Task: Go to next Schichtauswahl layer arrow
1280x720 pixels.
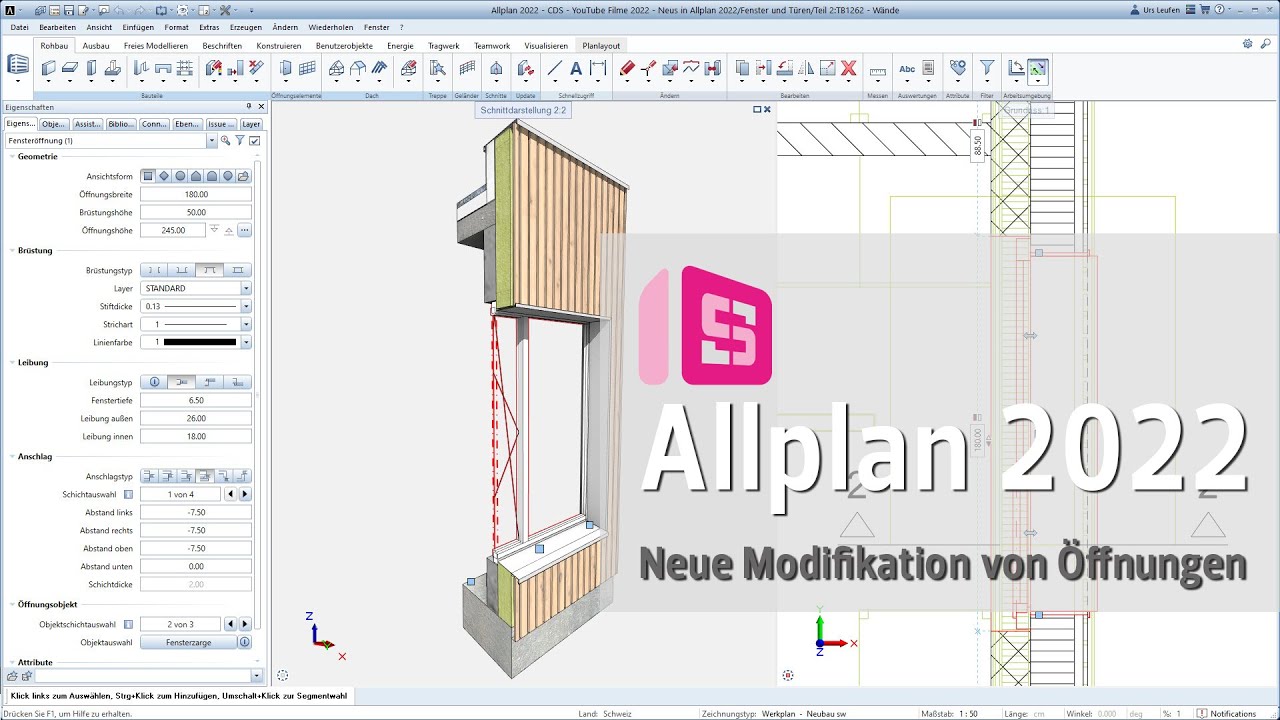Action: tap(245, 494)
